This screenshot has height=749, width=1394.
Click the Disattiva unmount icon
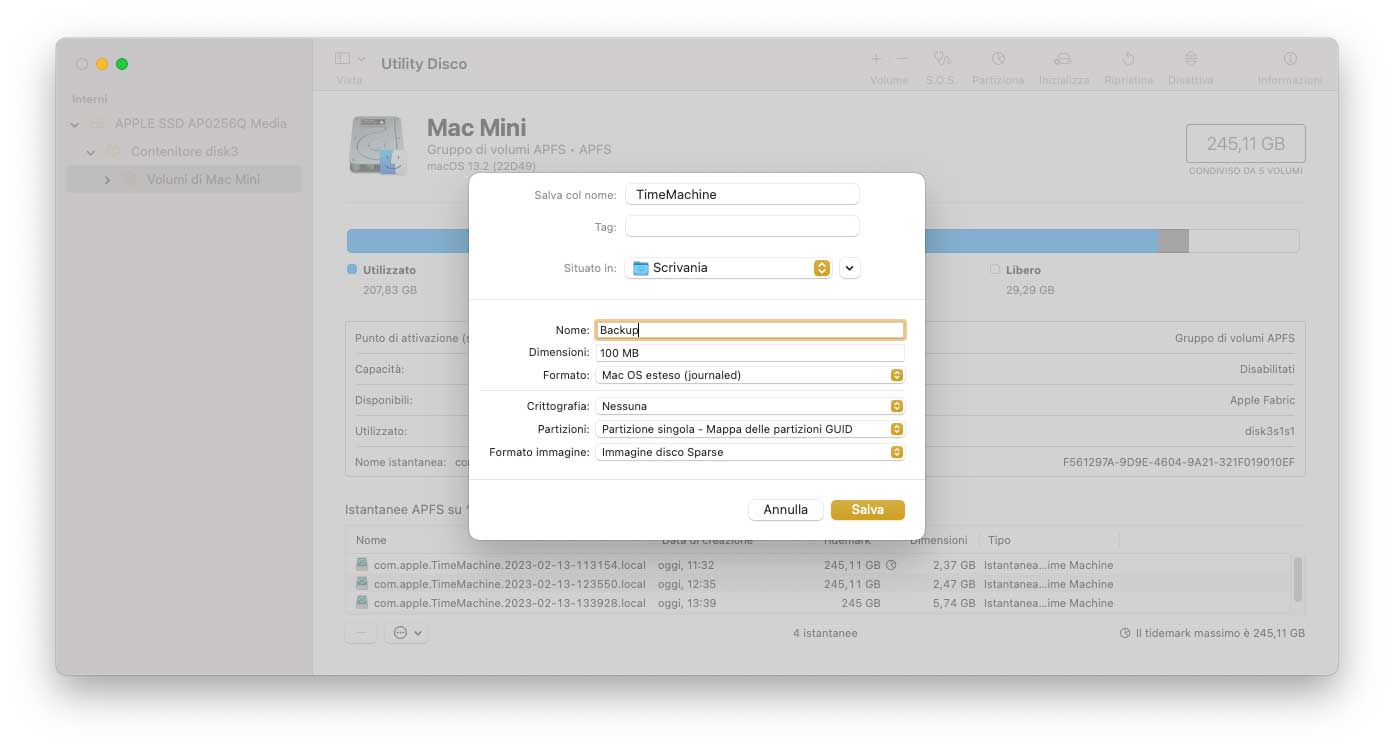click(1190, 59)
